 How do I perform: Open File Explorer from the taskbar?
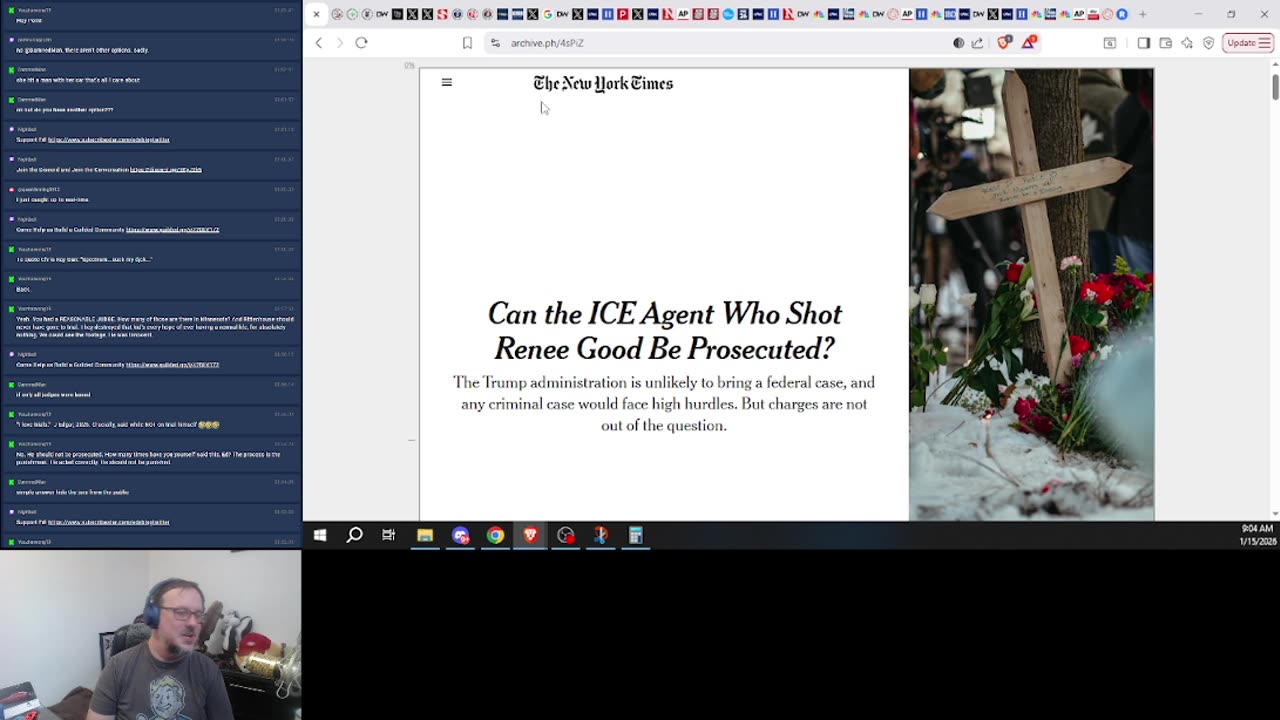425,536
